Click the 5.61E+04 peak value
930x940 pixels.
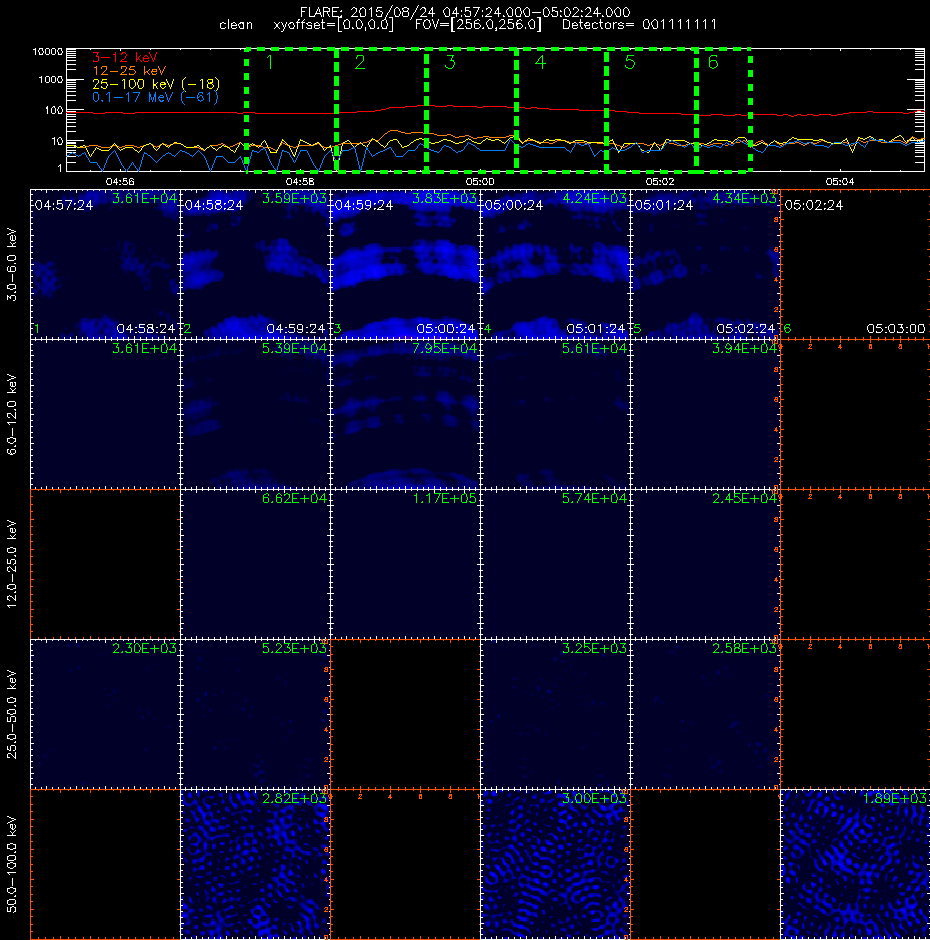coord(594,348)
